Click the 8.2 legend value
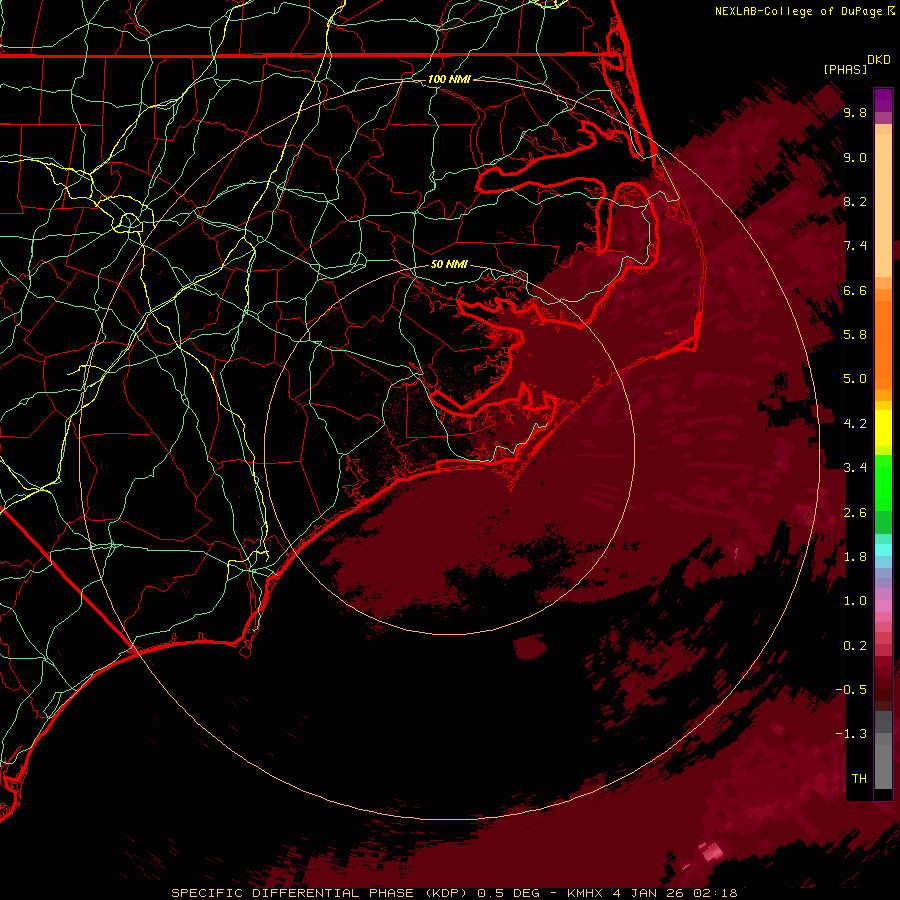This screenshot has height=900, width=900. pos(855,201)
